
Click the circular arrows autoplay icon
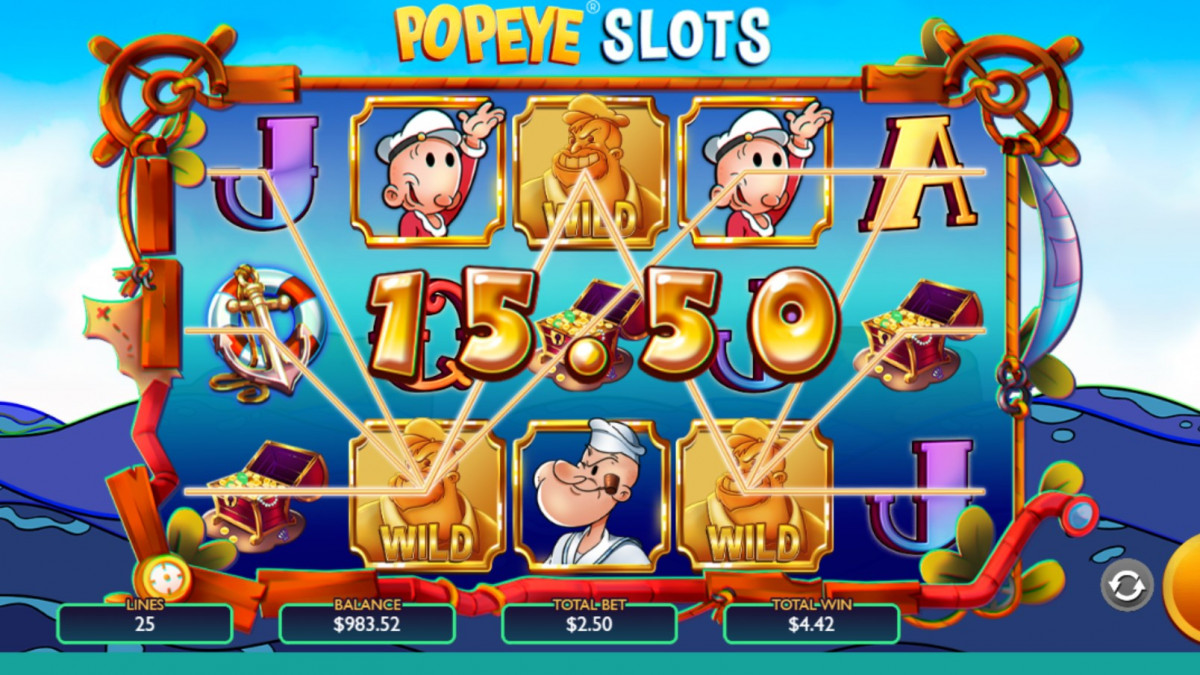(x=1126, y=587)
